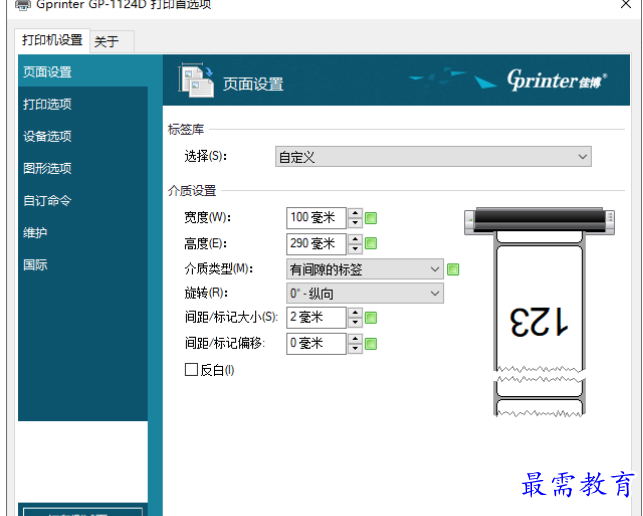Switch to the 打印机设置 tab
The height and width of the screenshot is (516, 643).
(52, 40)
